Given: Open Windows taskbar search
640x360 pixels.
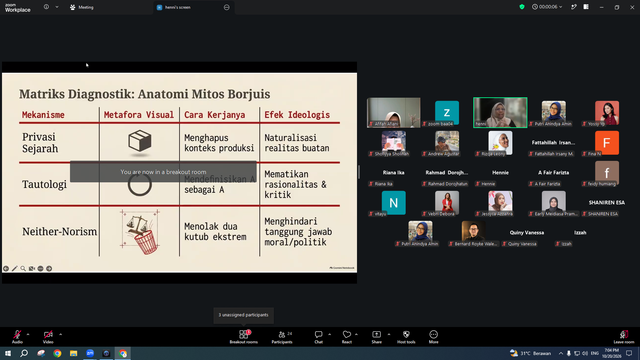Looking at the screenshot, I should pyautogui.click(x=24, y=353).
